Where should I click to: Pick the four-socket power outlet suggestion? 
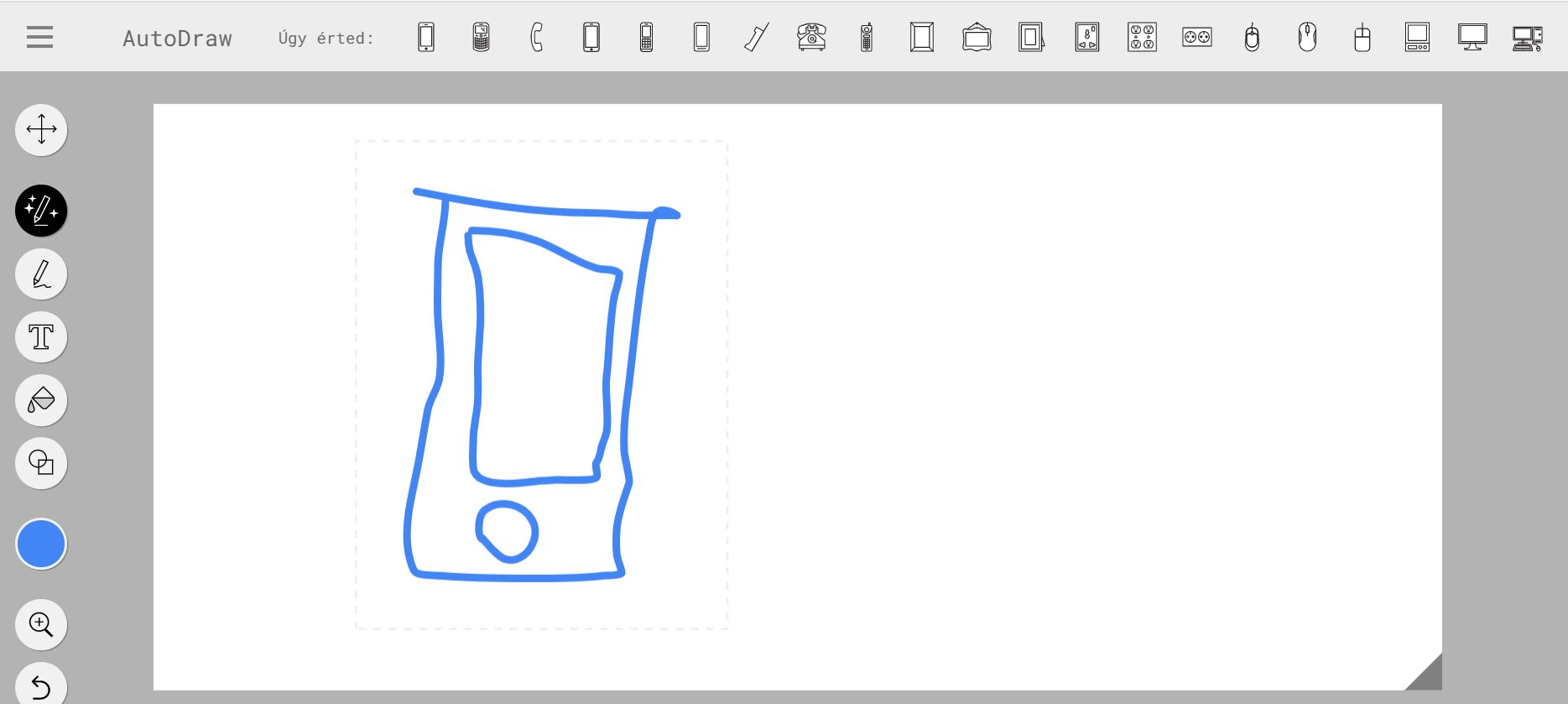click(1142, 38)
